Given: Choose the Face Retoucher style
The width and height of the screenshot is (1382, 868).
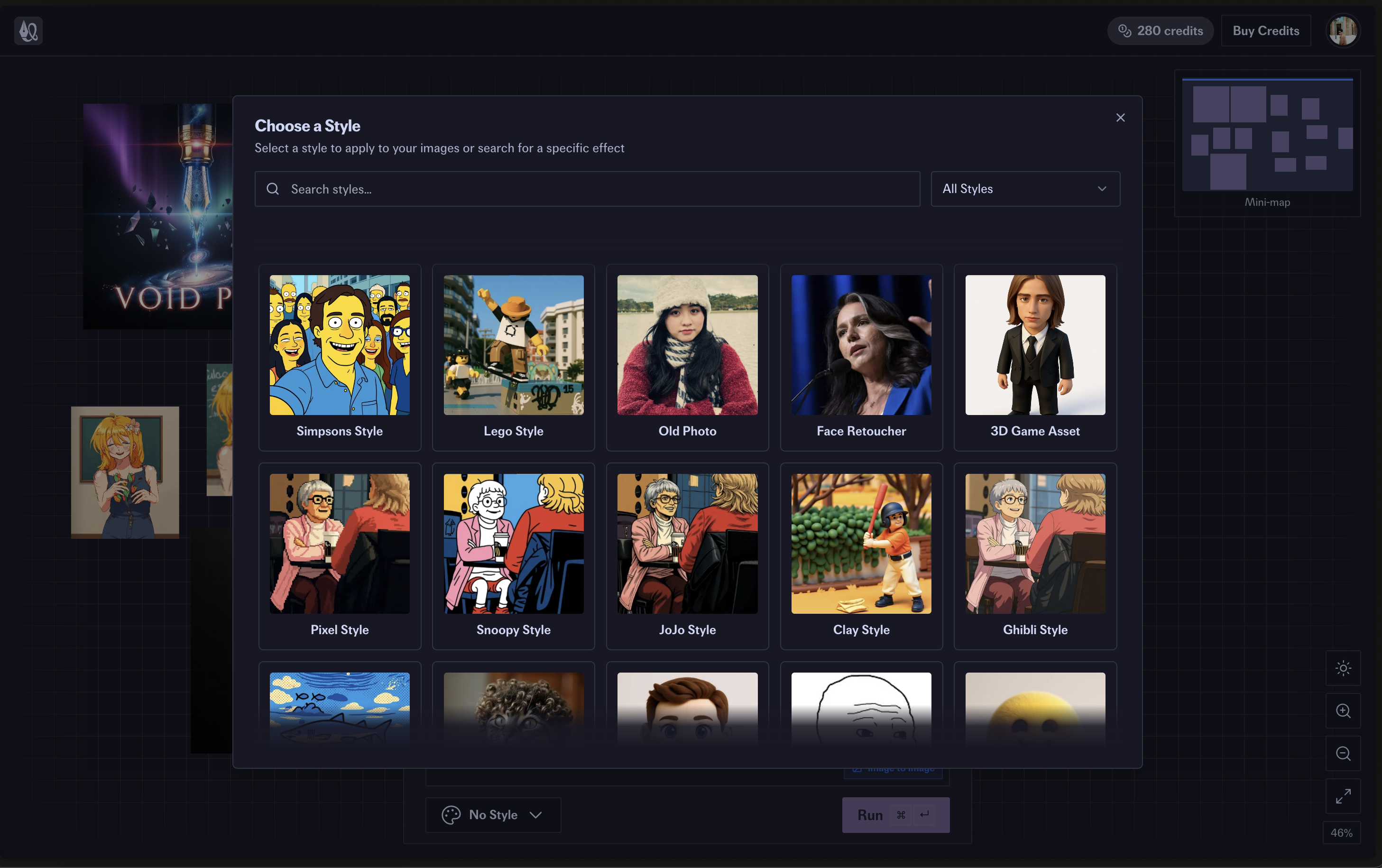Looking at the screenshot, I should [x=861, y=358].
